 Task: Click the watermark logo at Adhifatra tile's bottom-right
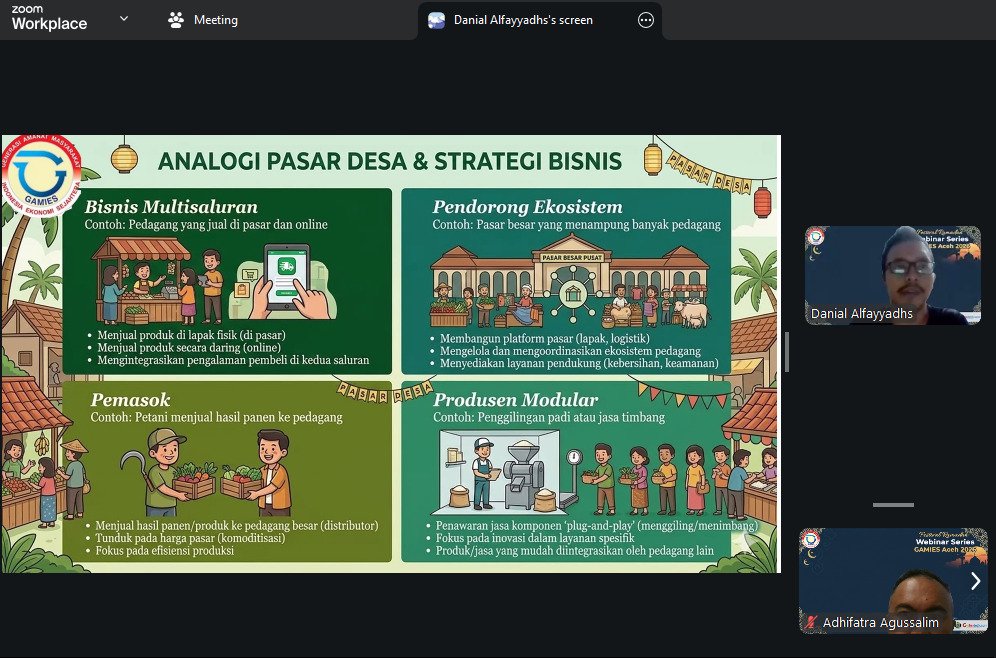970,624
